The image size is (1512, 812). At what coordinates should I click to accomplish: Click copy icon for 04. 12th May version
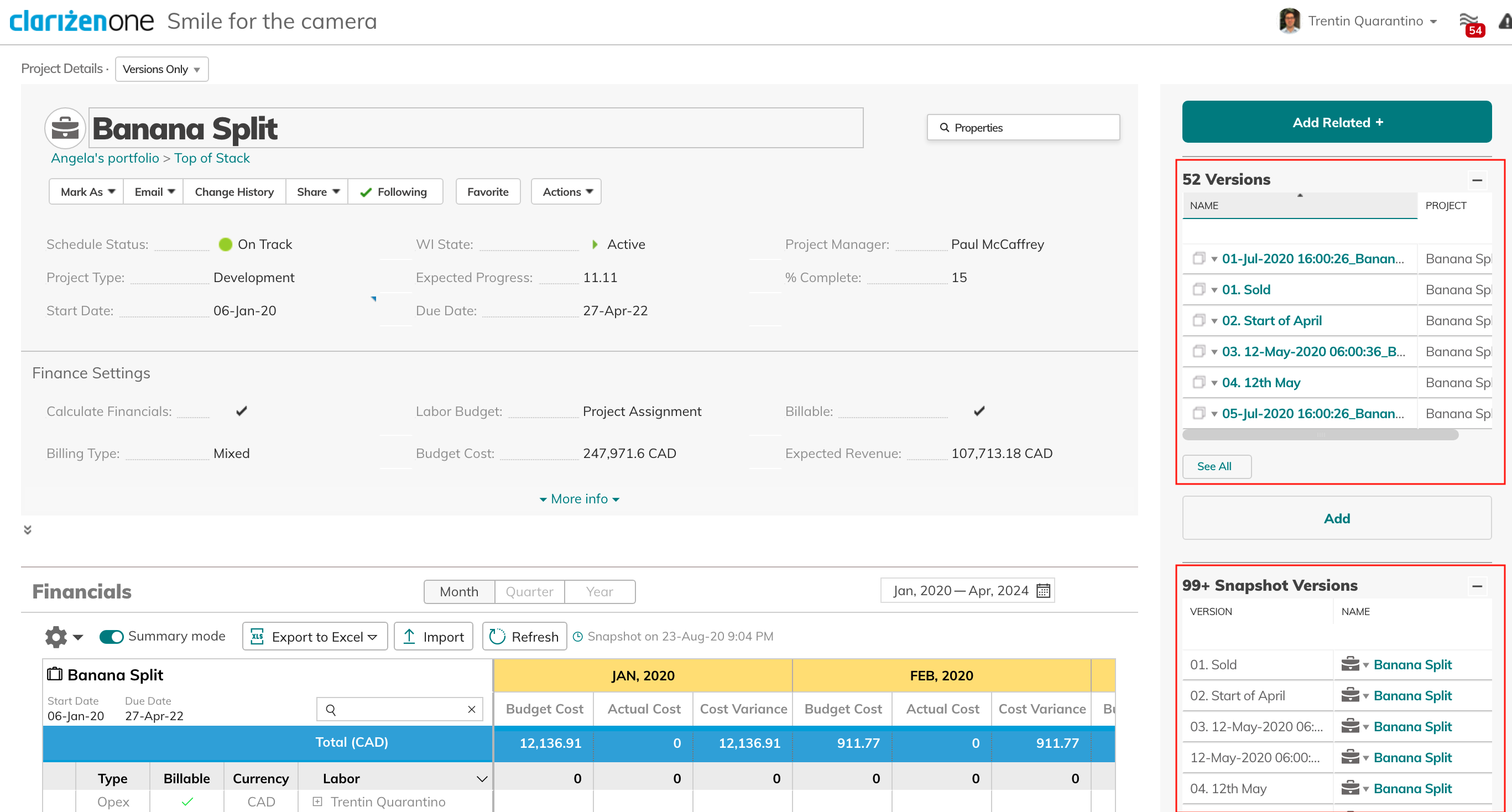tap(1198, 383)
